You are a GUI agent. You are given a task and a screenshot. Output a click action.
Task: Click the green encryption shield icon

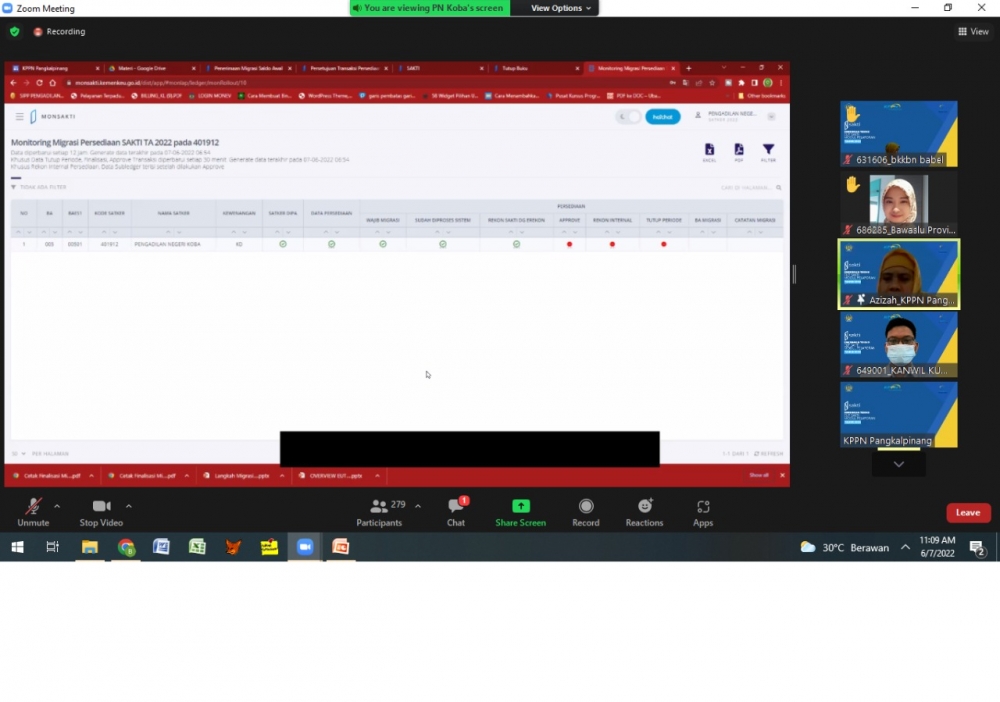point(14,32)
